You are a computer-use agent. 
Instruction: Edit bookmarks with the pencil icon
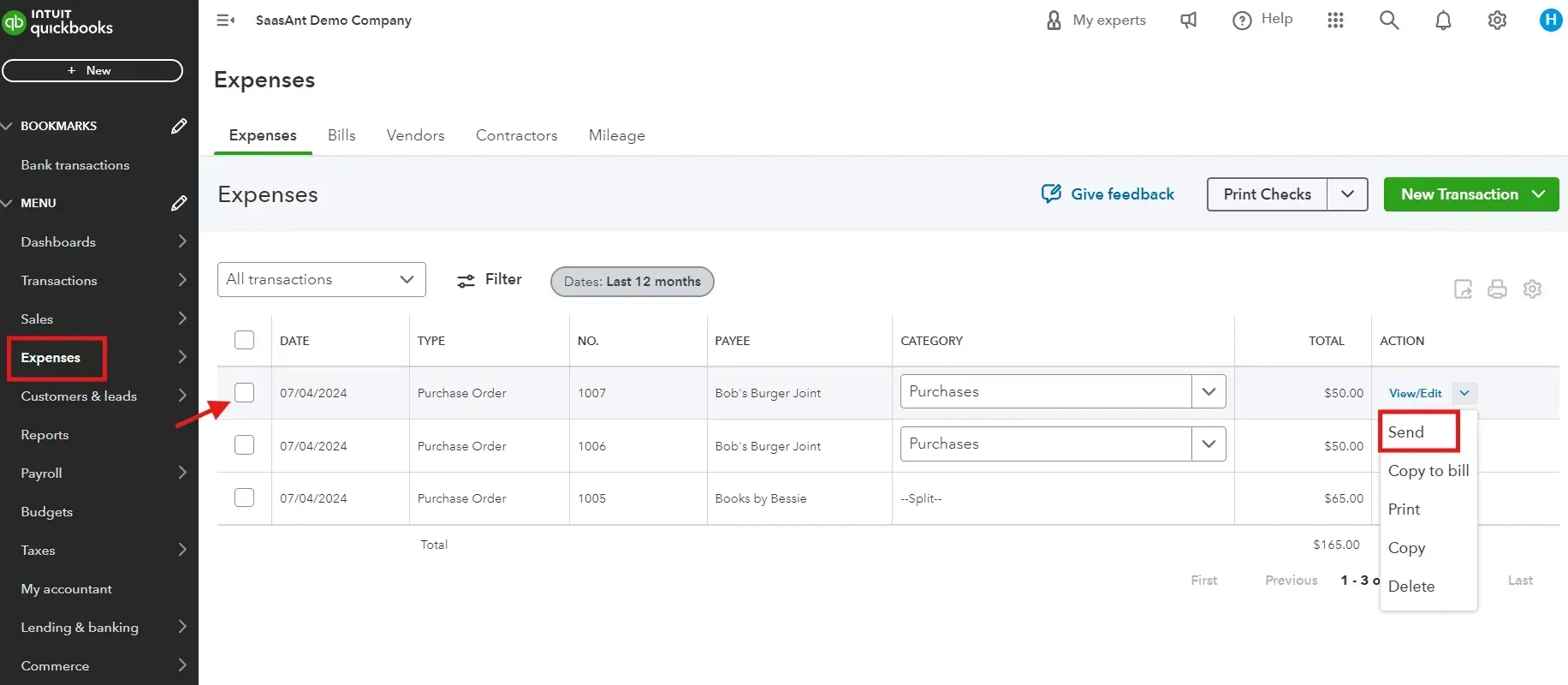tap(179, 126)
